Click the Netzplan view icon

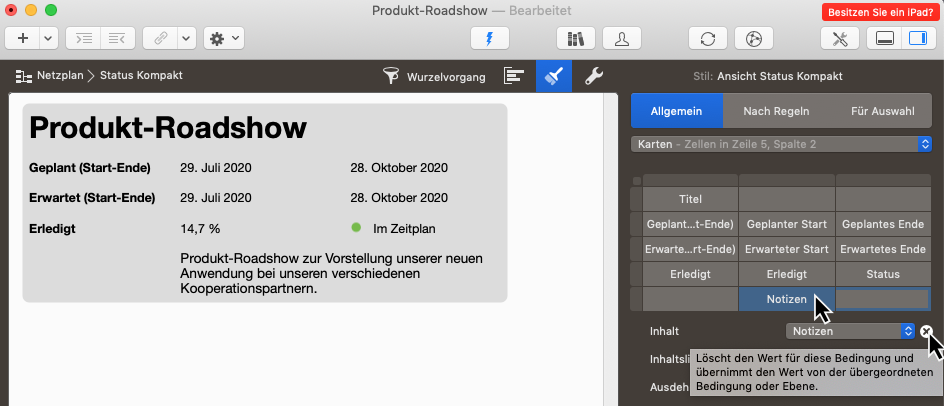[x=23, y=76]
